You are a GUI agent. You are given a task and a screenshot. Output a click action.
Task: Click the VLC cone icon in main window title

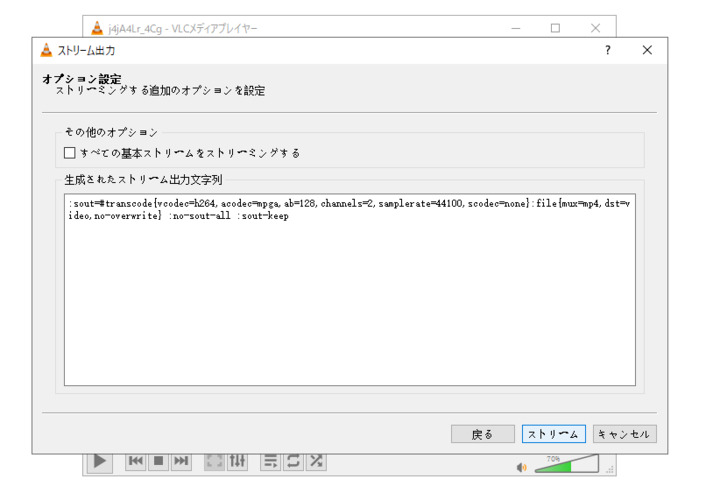pyautogui.click(x=97, y=28)
